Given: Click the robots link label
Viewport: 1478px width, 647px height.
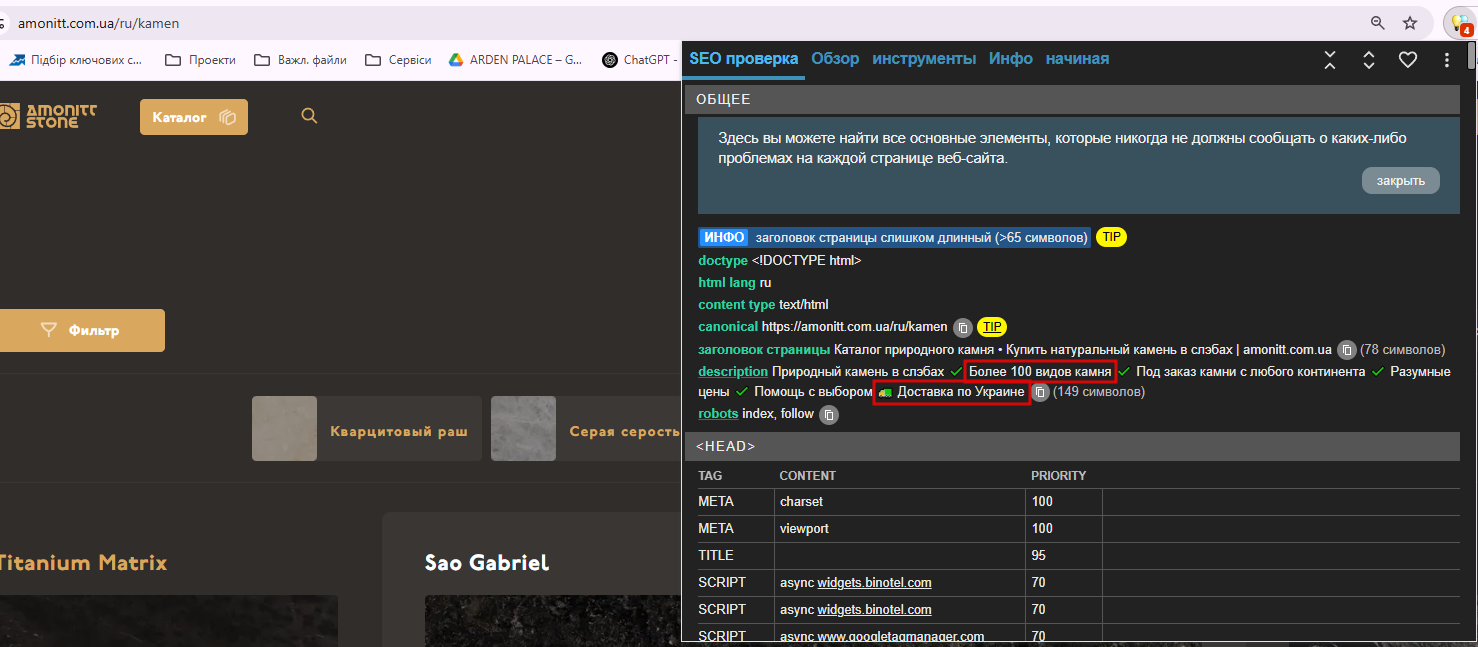Looking at the screenshot, I should tap(718, 414).
